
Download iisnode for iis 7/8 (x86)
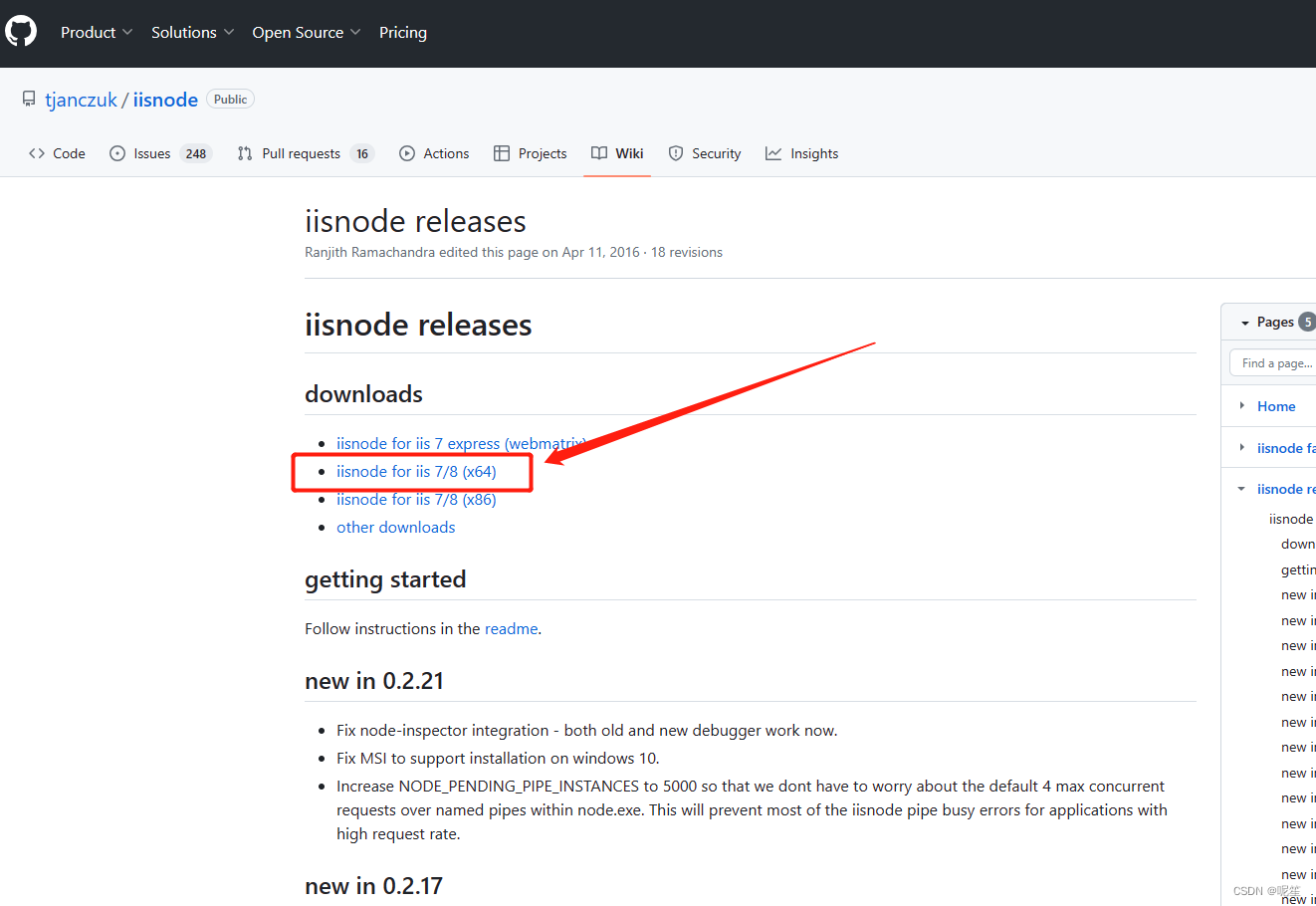[416, 500]
